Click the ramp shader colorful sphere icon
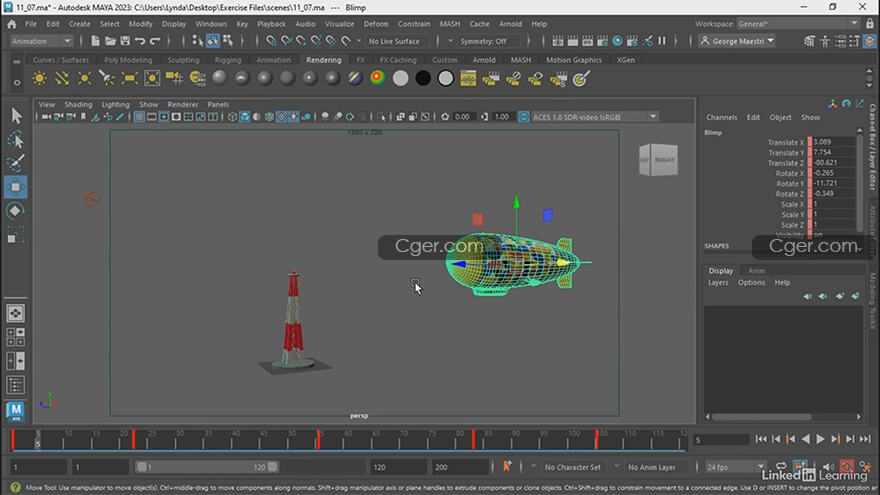 (378, 78)
